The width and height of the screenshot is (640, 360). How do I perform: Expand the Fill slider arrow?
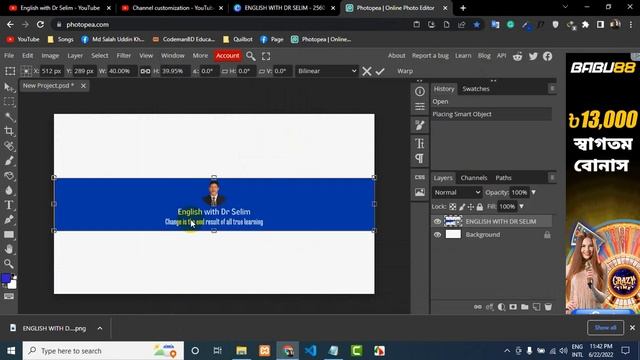pyautogui.click(x=521, y=207)
